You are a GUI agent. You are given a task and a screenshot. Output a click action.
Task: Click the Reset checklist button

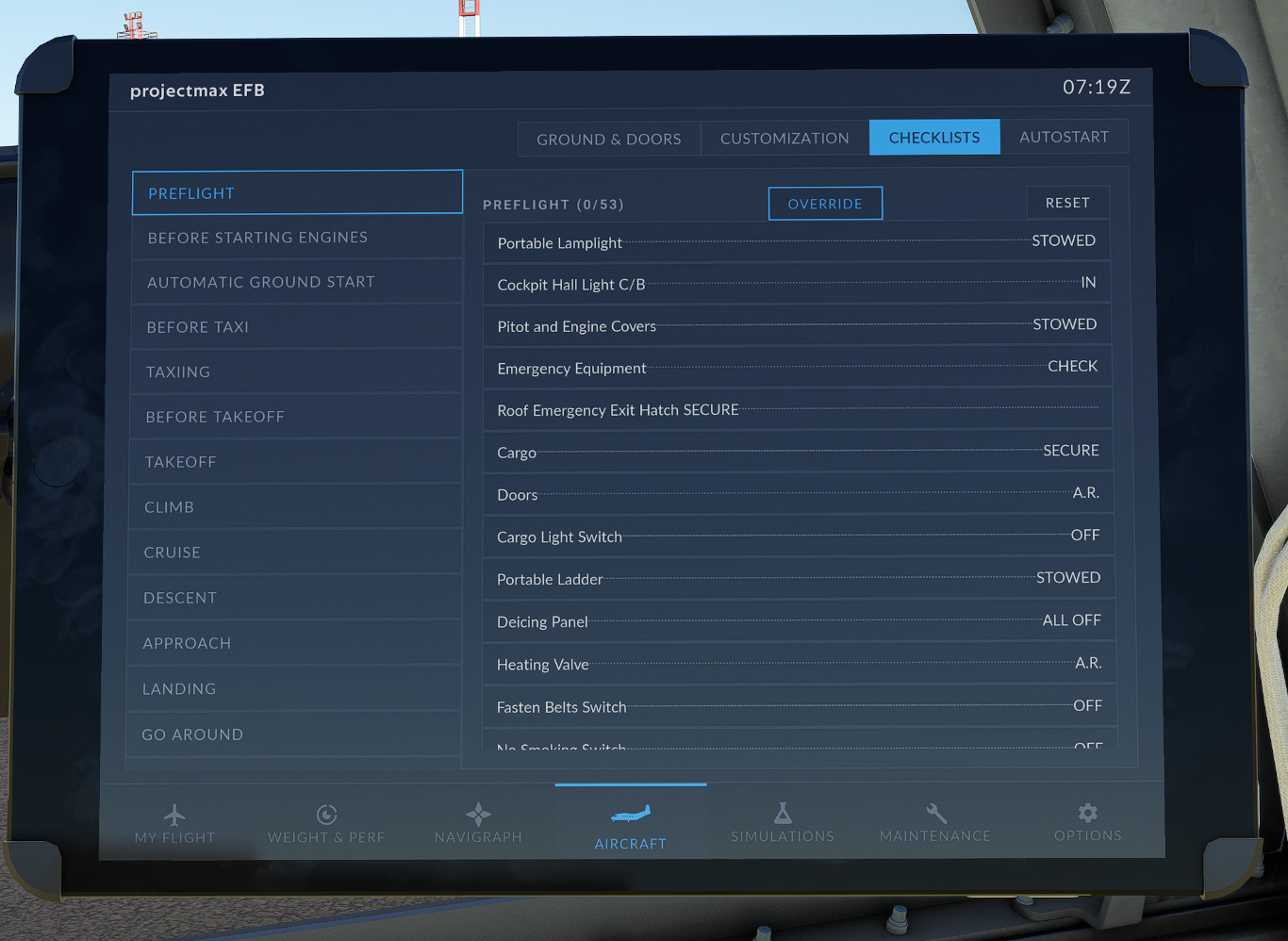(x=1067, y=203)
